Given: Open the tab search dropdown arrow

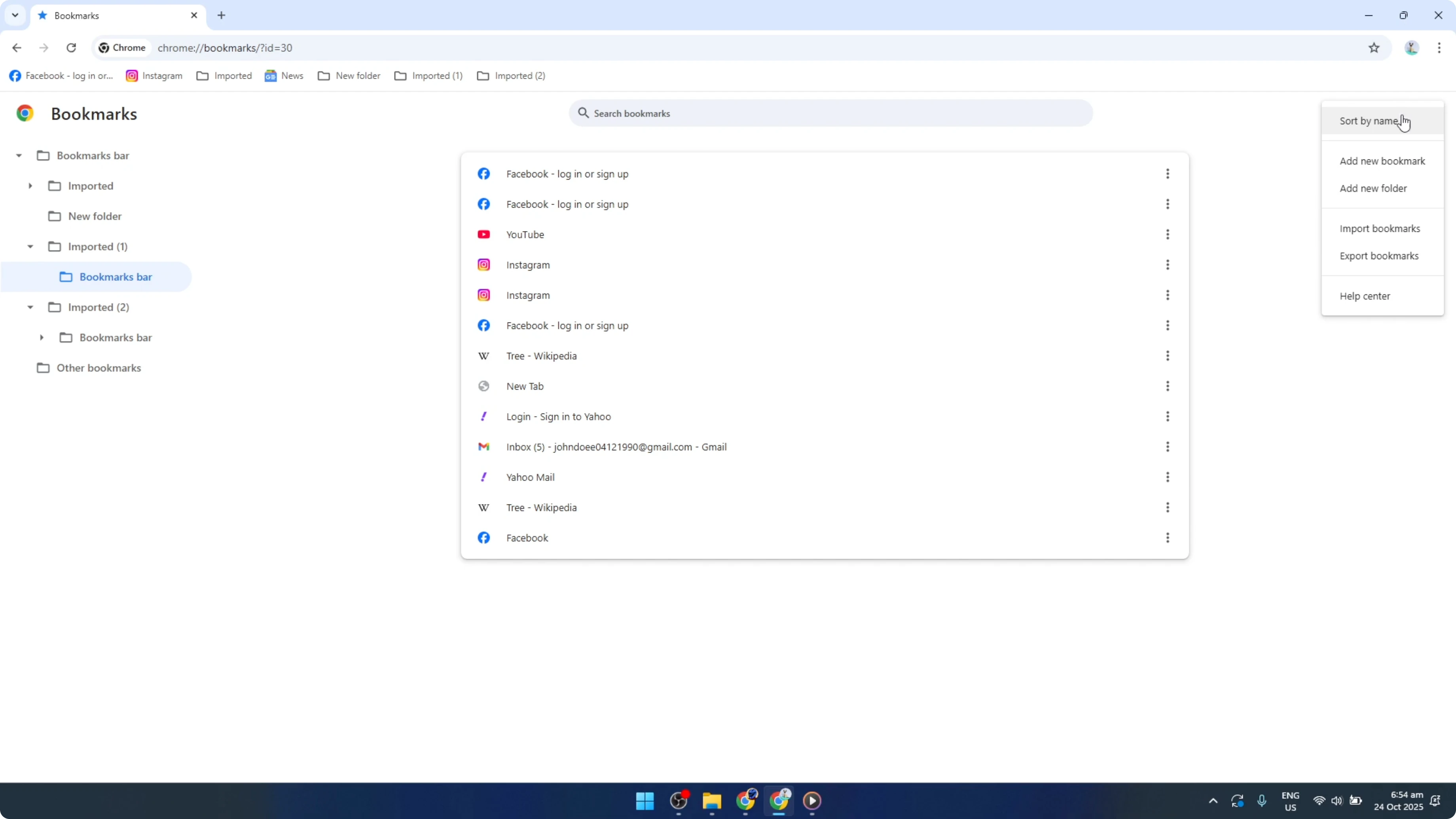Looking at the screenshot, I should point(15,15).
